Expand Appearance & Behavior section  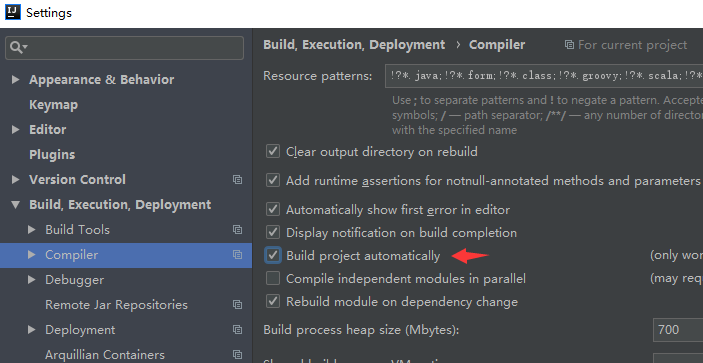15,79
